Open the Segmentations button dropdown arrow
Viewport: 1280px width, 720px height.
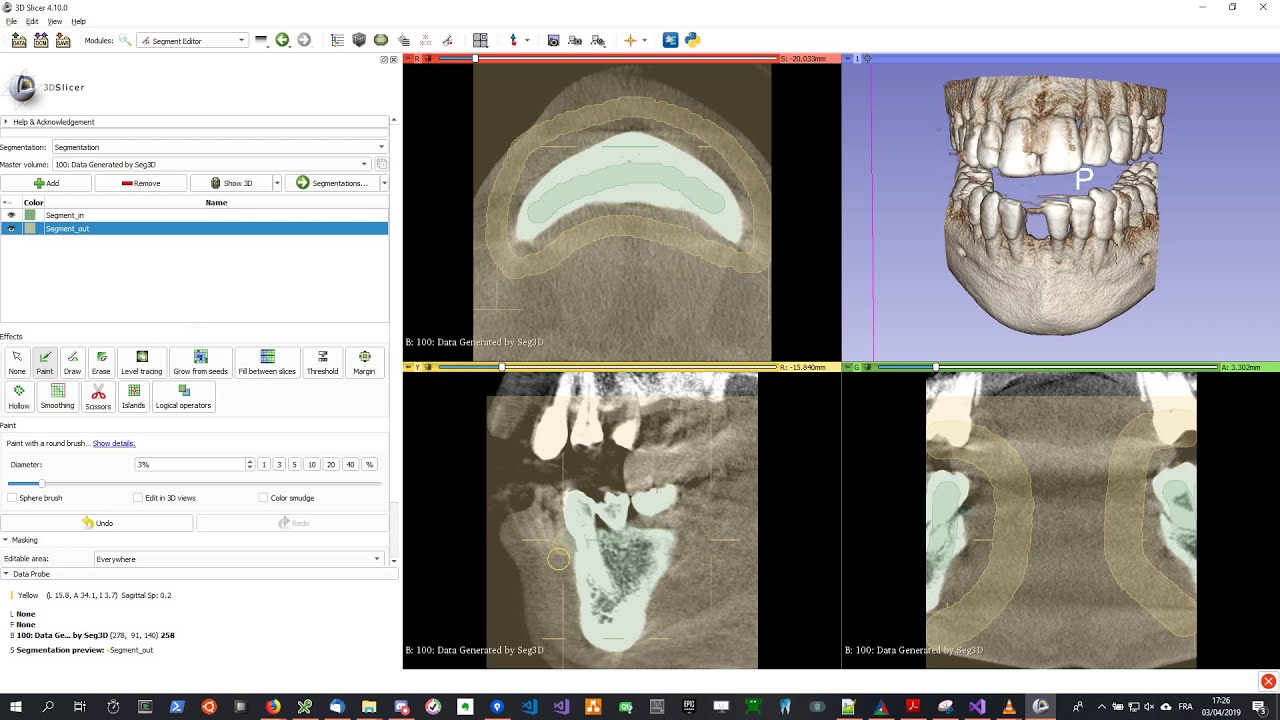tap(383, 183)
